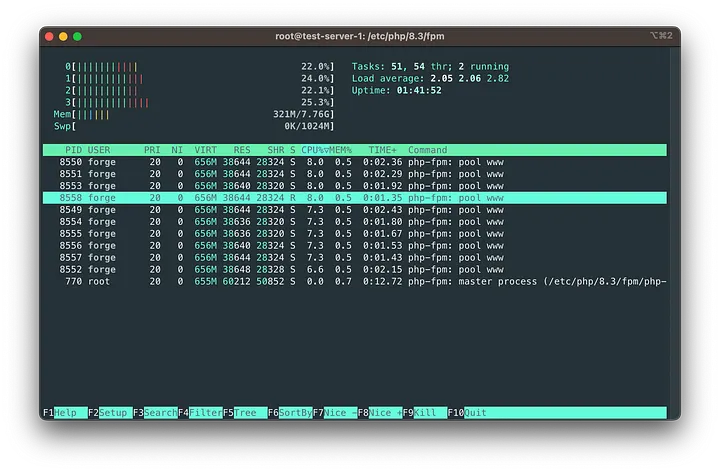This screenshot has width=720, height=472.
Task: Select the process row with PID 8557
Action: pos(355,258)
